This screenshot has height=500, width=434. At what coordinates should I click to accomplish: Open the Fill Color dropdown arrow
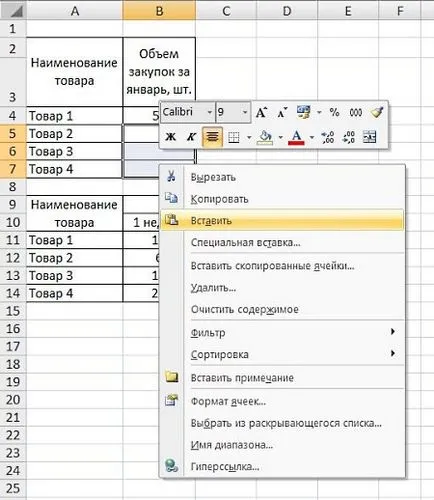(x=280, y=137)
